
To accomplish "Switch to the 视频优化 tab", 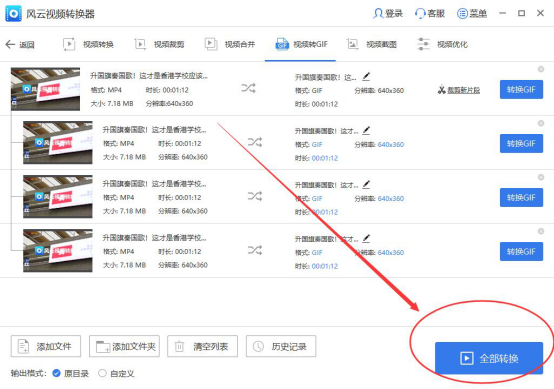I will 442,45.
